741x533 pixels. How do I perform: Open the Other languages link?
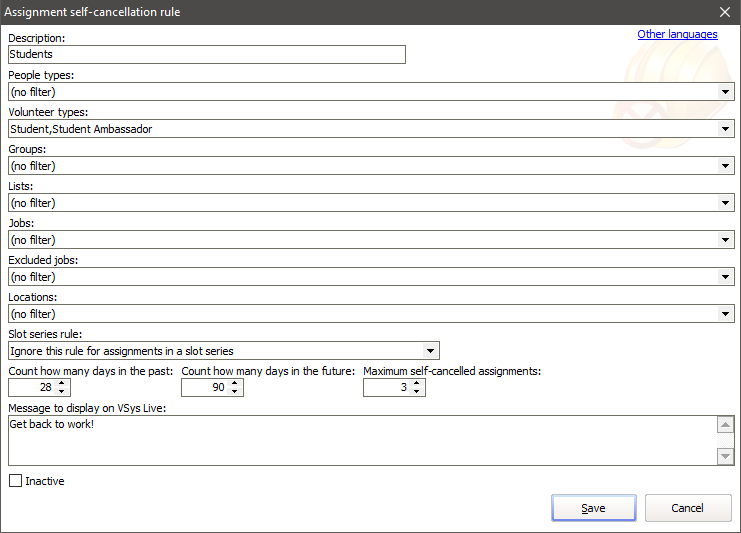pyautogui.click(x=677, y=34)
